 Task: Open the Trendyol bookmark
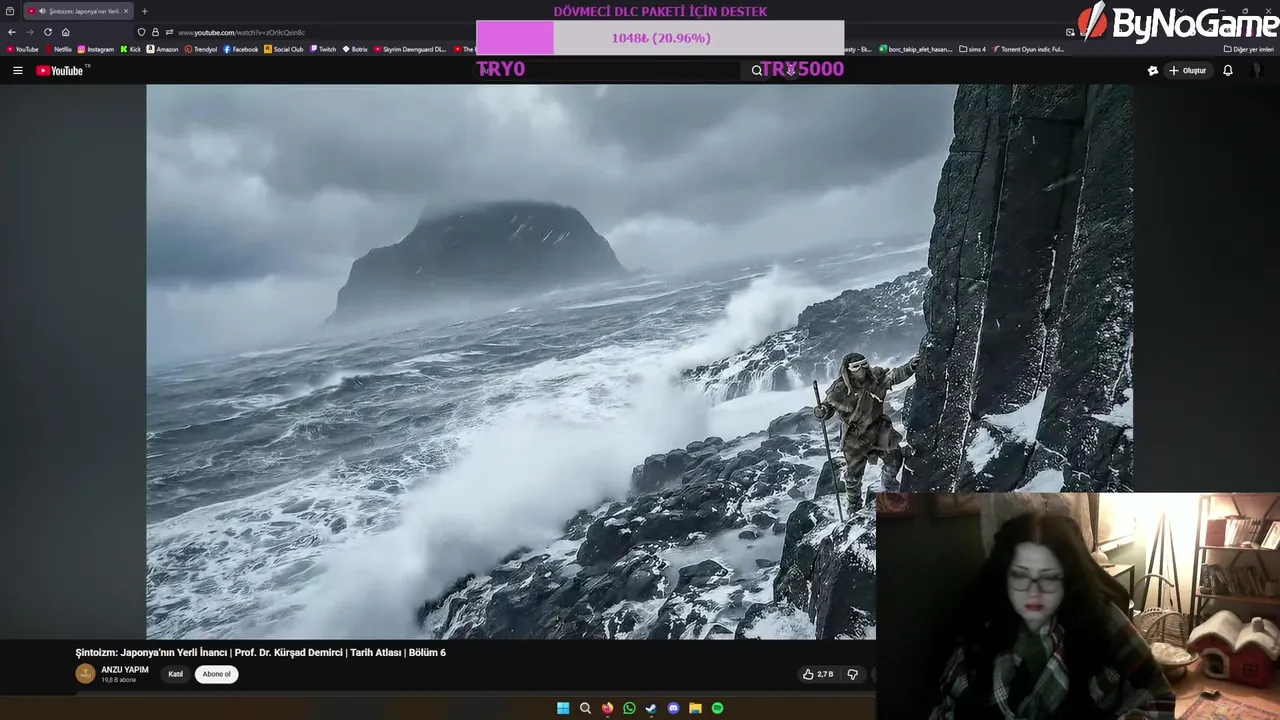pyautogui.click(x=201, y=49)
